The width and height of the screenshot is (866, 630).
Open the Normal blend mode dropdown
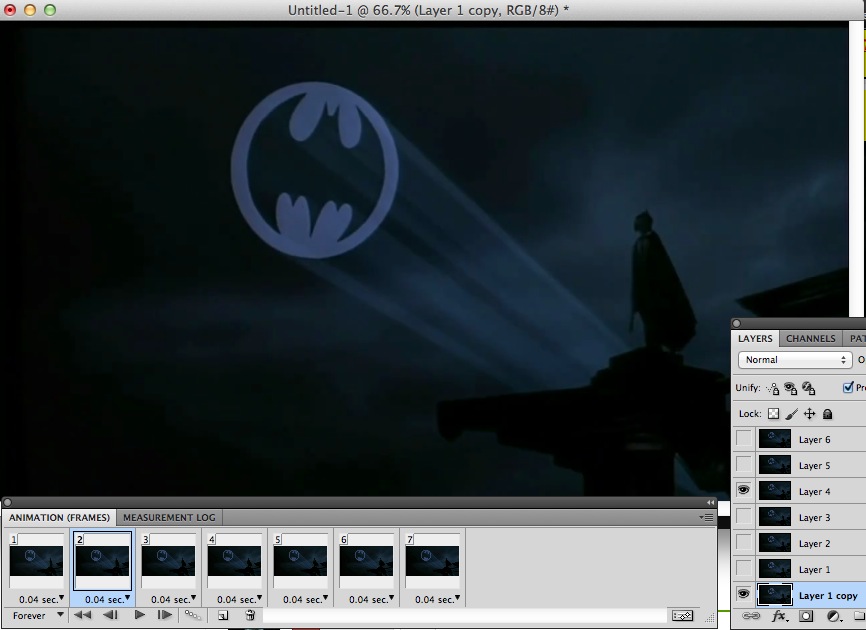pyautogui.click(x=793, y=359)
